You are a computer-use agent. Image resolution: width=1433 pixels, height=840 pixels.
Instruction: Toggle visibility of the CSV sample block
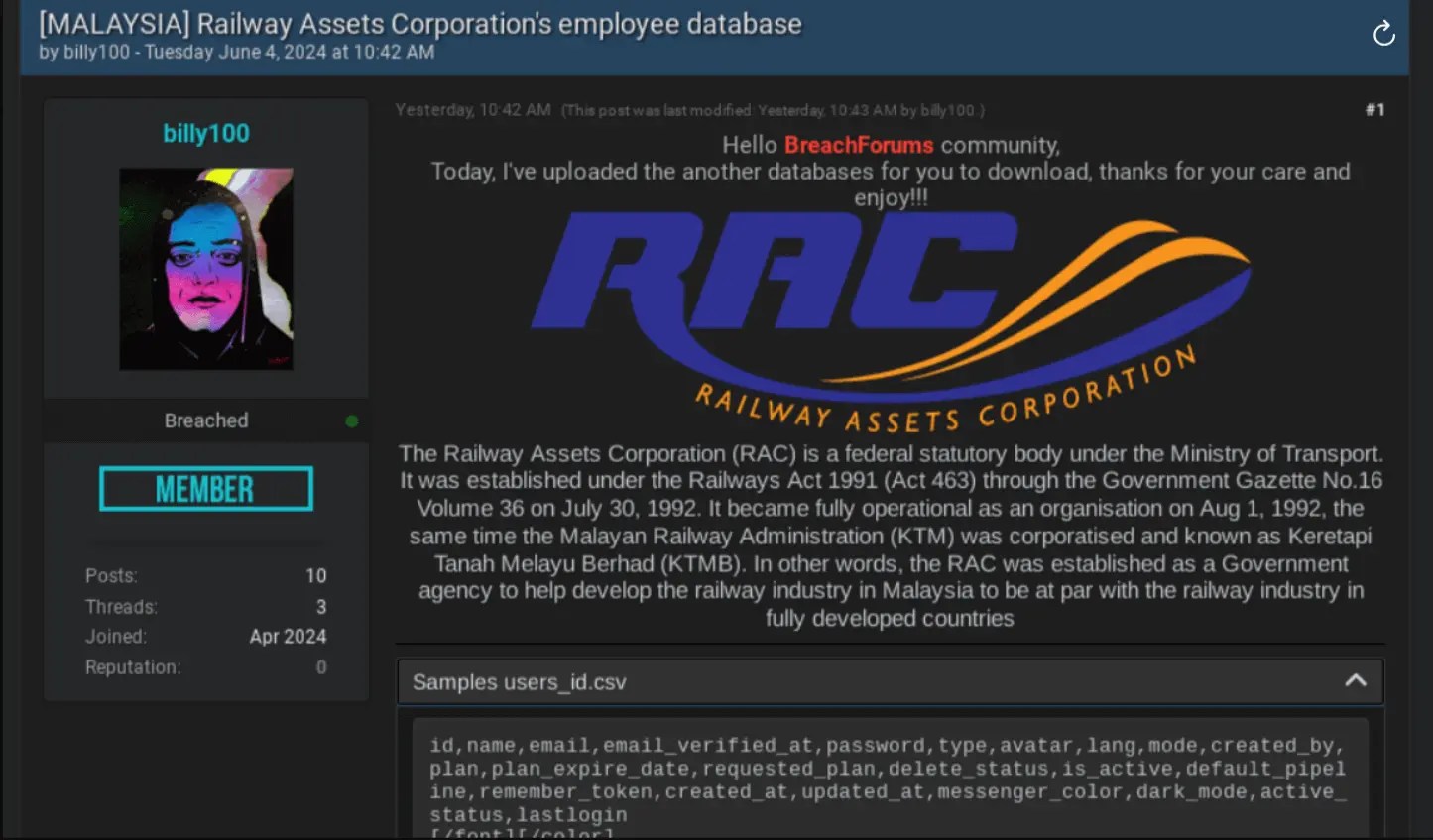[x=1357, y=681]
